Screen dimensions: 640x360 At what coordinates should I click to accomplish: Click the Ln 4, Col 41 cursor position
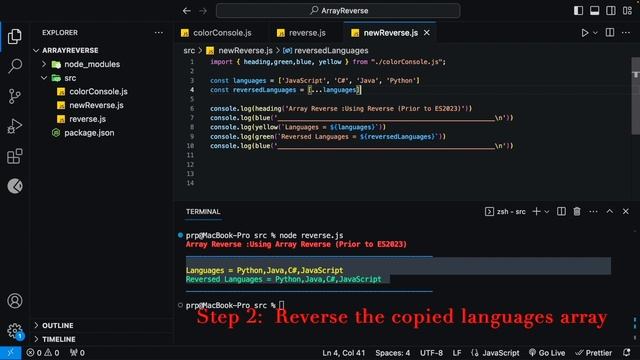[x=344, y=353]
